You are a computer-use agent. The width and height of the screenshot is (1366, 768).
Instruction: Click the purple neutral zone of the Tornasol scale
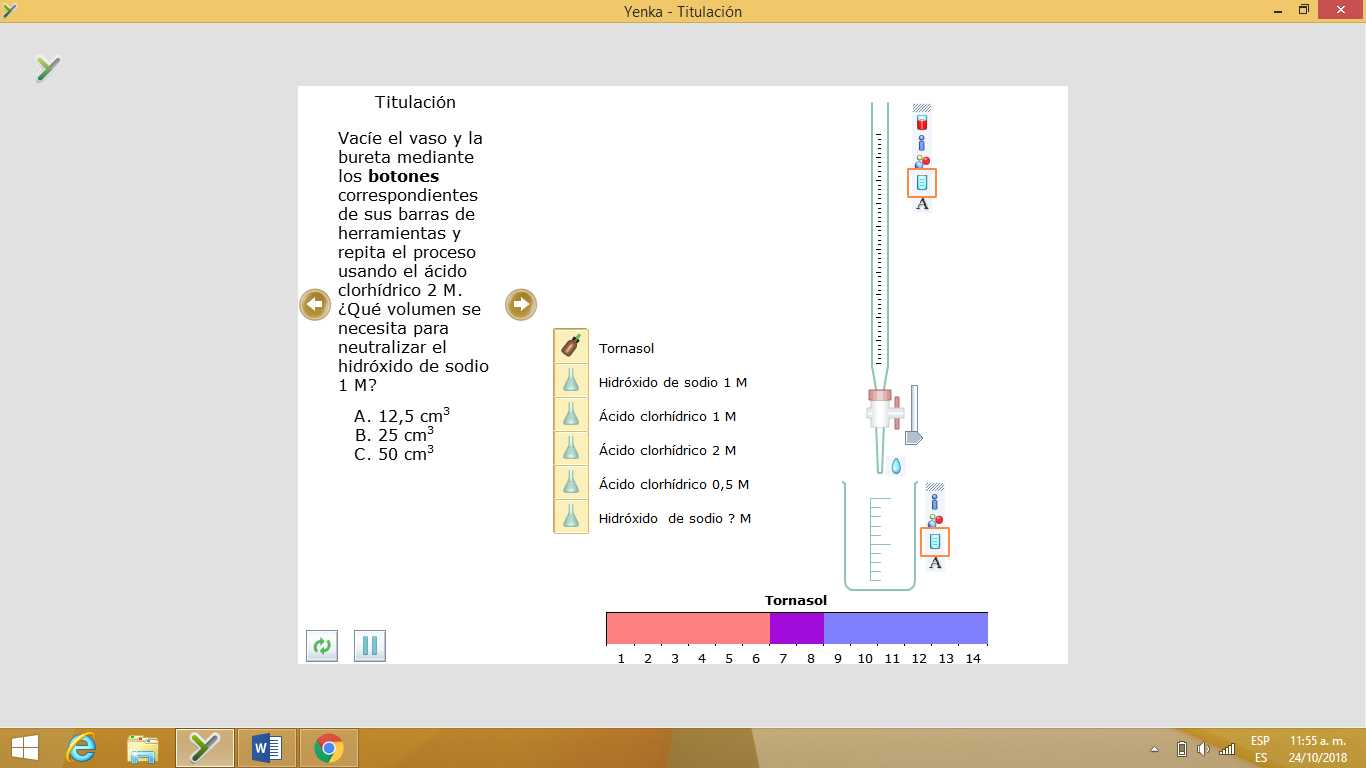796,629
